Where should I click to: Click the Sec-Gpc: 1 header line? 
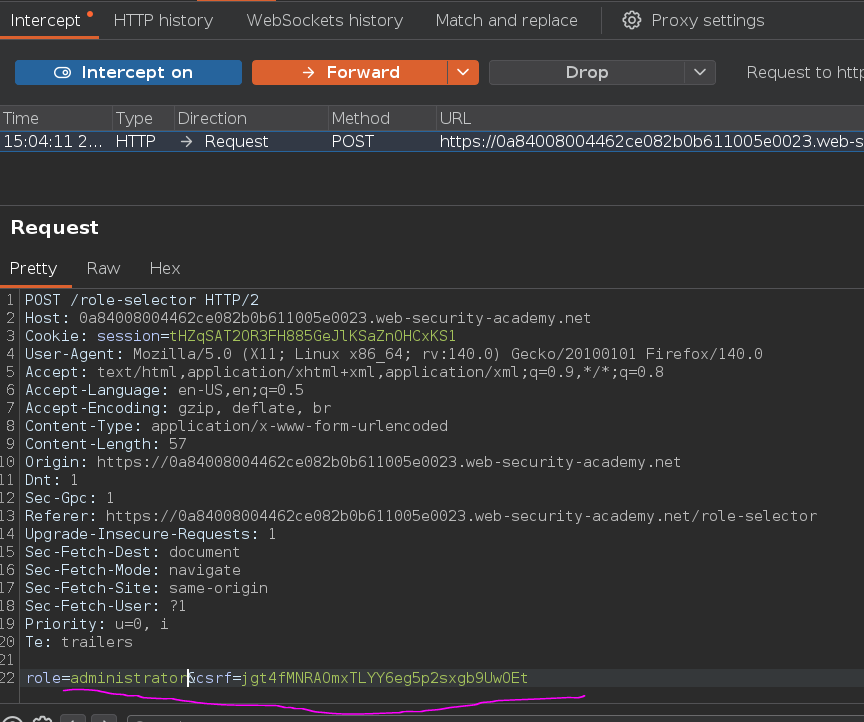click(x=69, y=498)
